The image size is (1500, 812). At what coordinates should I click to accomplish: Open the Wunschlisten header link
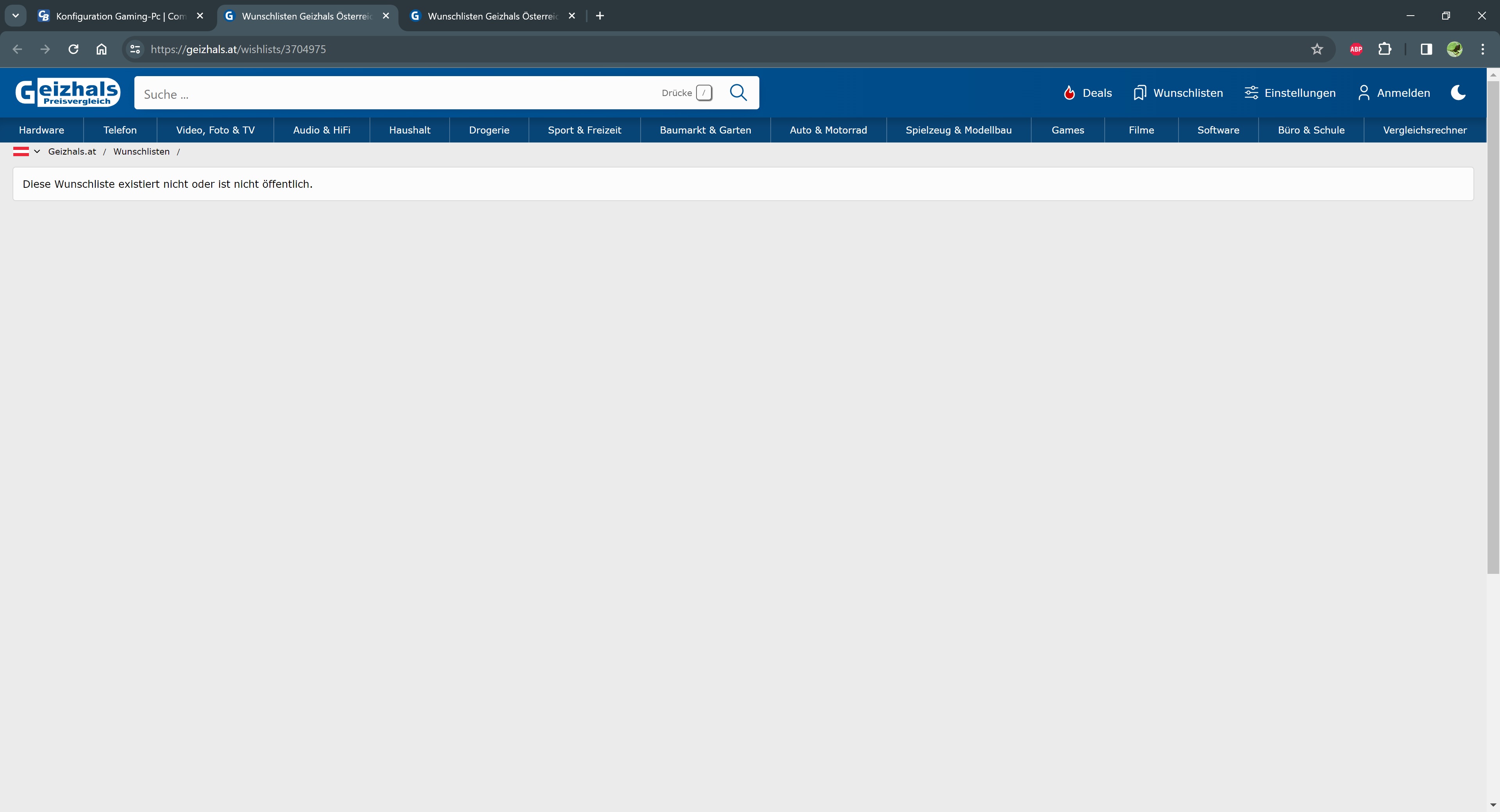coord(1179,93)
